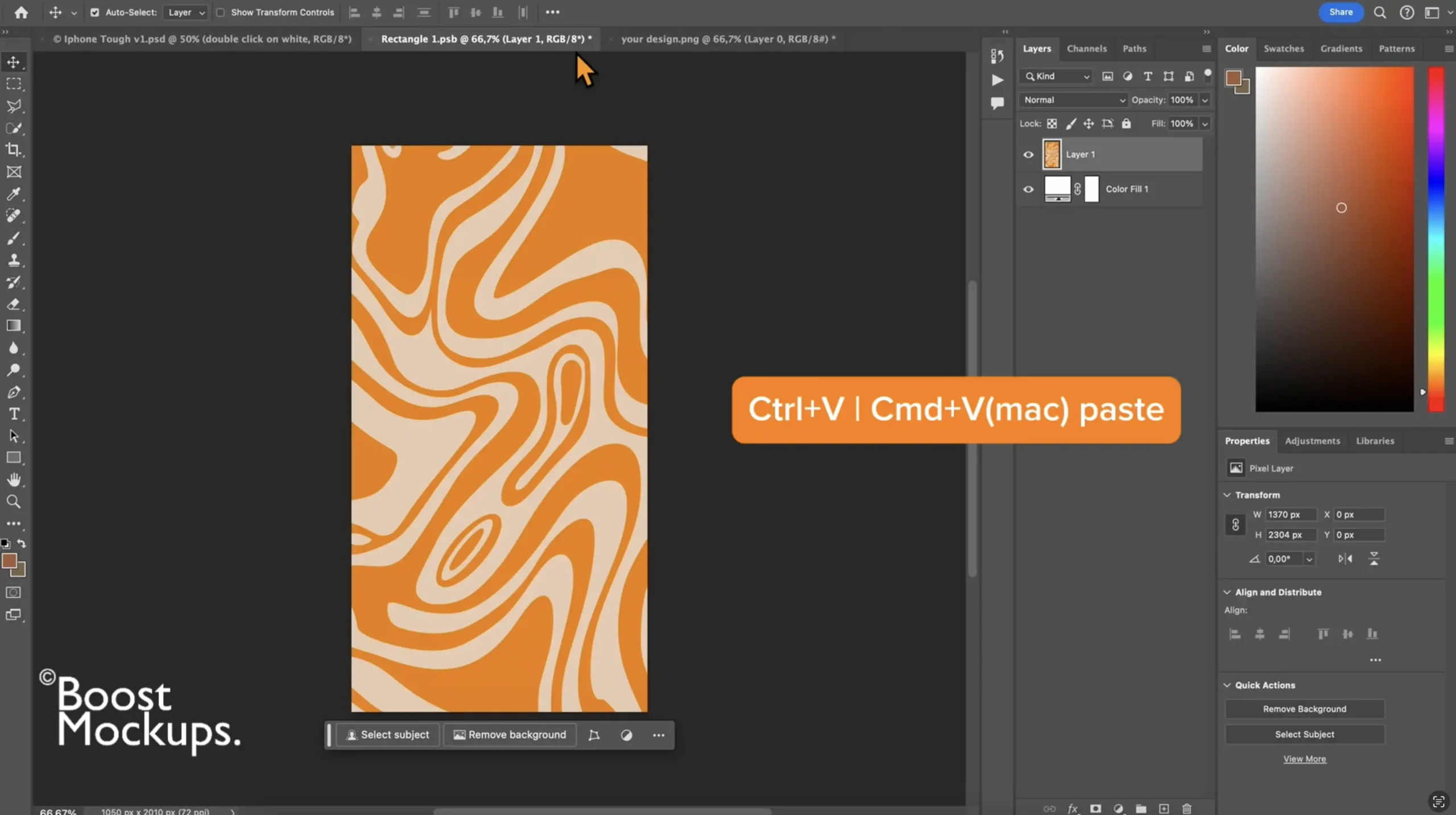Hide Color Fill 1 layer visibility
The height and width of the screenshot is (815, 1456).
1028,189
